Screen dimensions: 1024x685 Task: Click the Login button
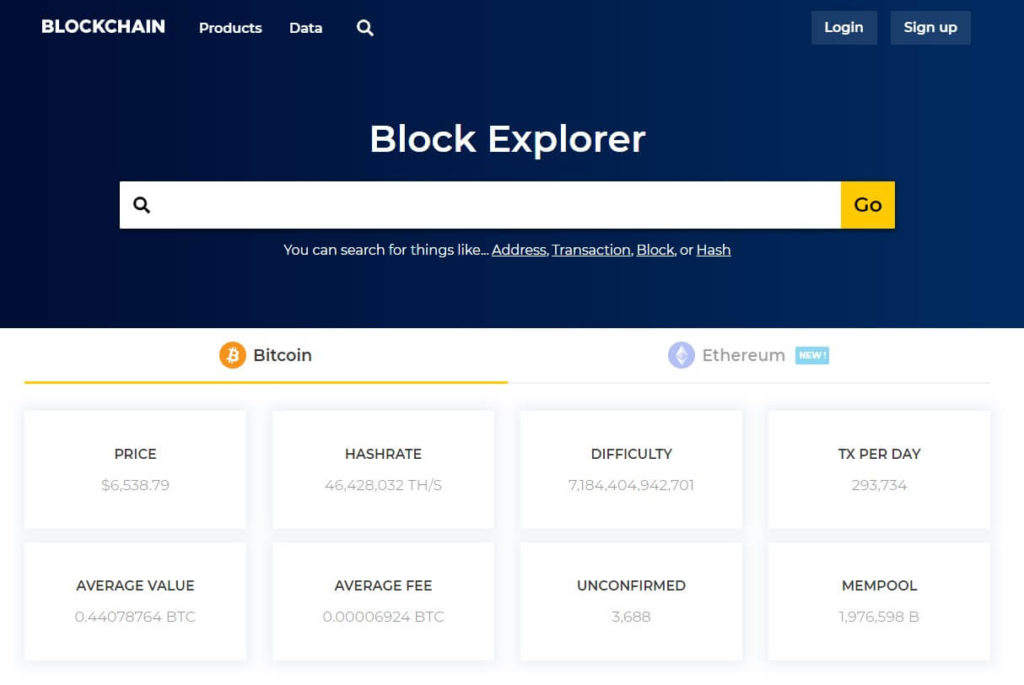pyautogui.click(x=844, y=27)
